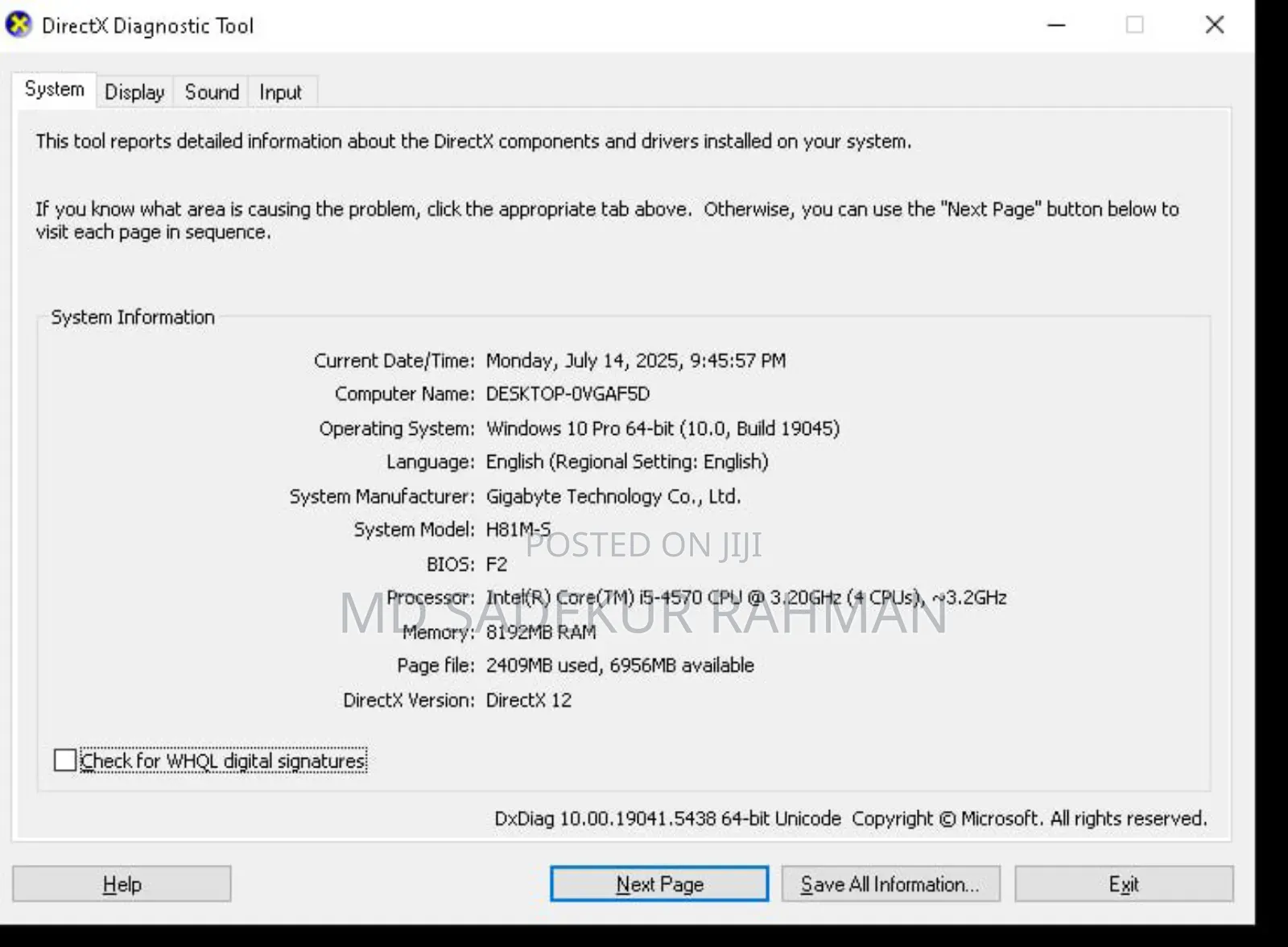Click the Processor label

point(431,598)
